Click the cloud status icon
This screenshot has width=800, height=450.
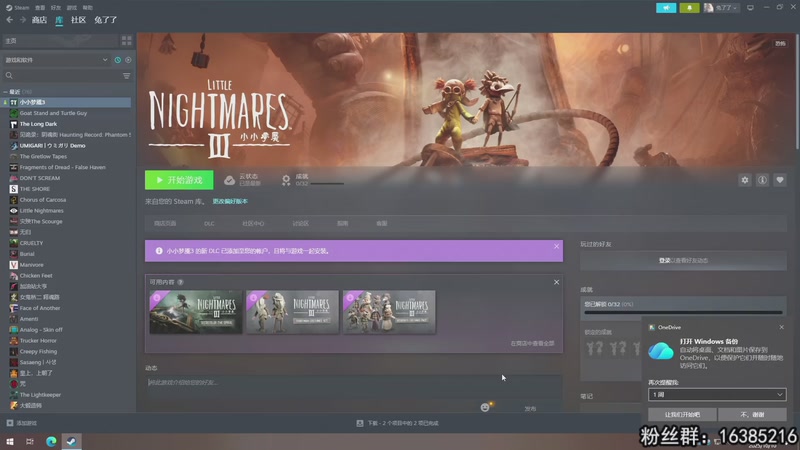click(x=230, y=180)
